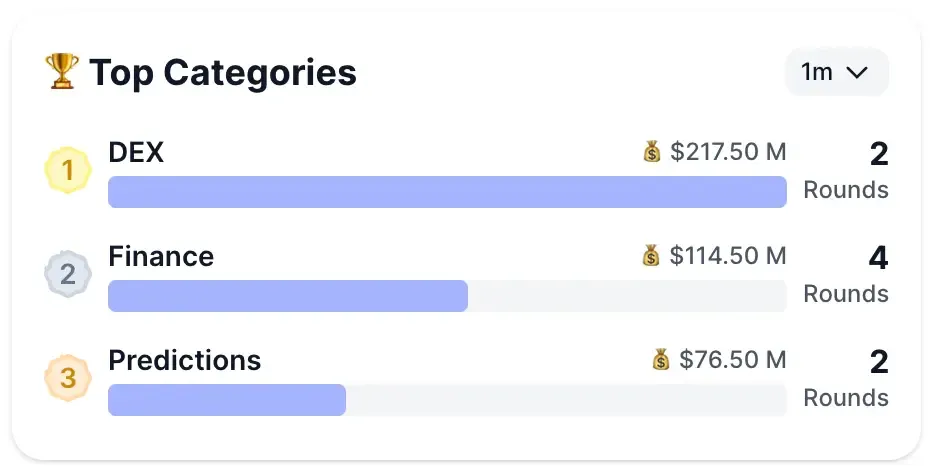Click the $217.50 M funding amount
Image resolution: width=932 pixels, height=470 pixels.
coord(728,152)
